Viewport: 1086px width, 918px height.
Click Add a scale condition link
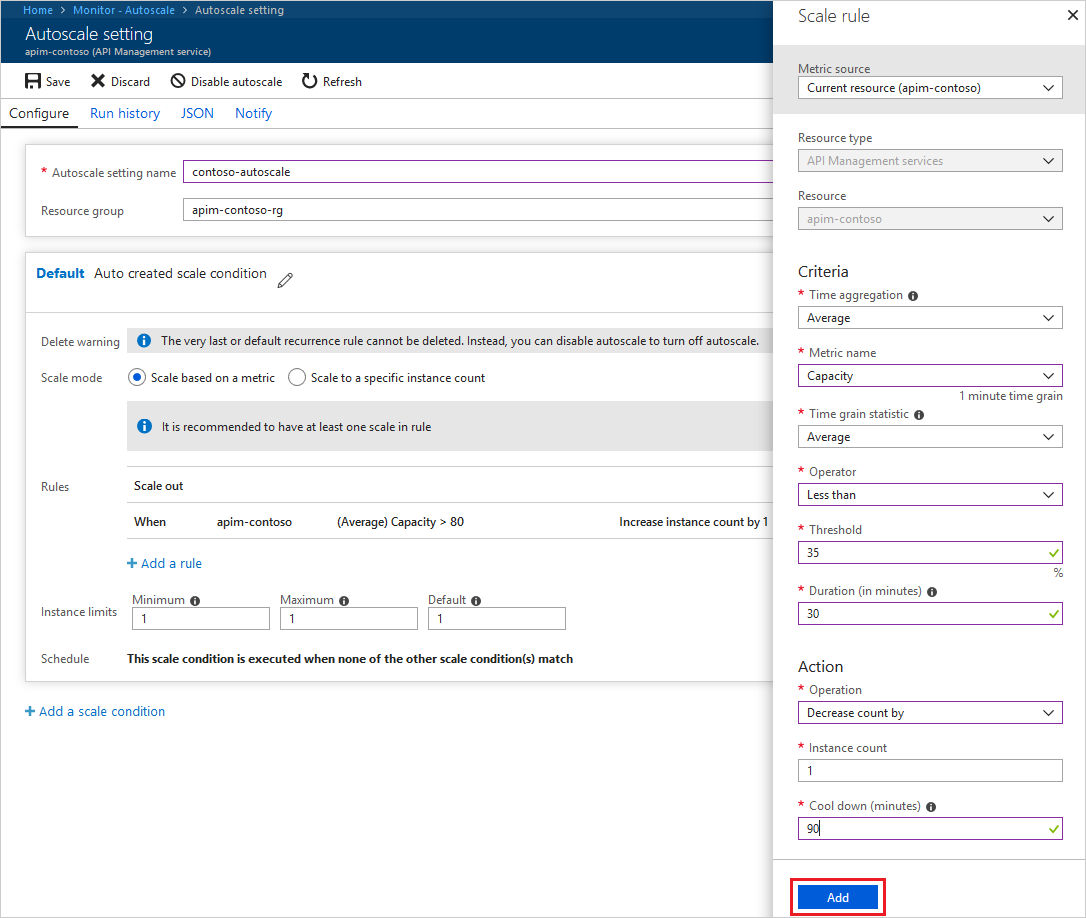click(x=95, y=712)
